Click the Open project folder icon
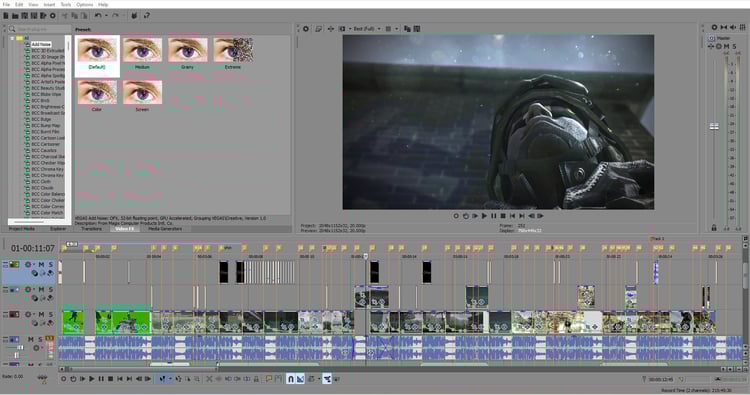750x395 pixels. click(15, 16)
